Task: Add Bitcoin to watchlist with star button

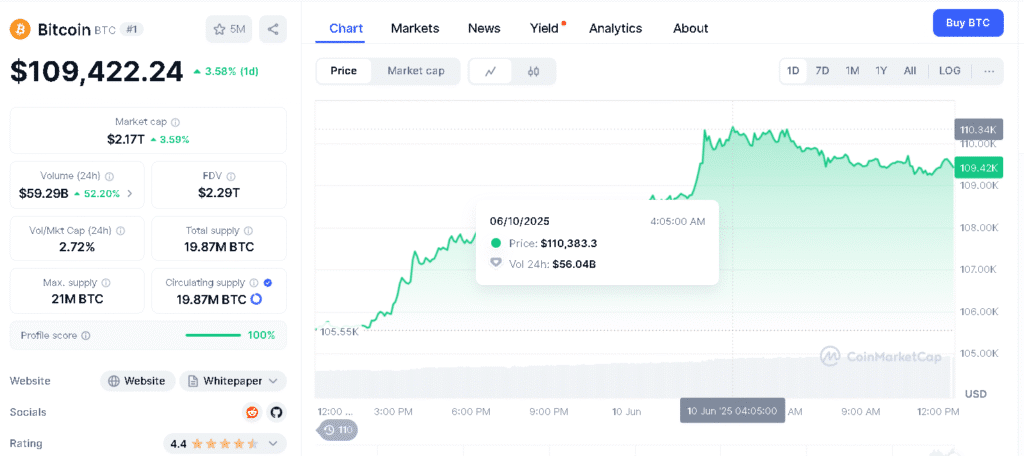Action: [229, 29]
